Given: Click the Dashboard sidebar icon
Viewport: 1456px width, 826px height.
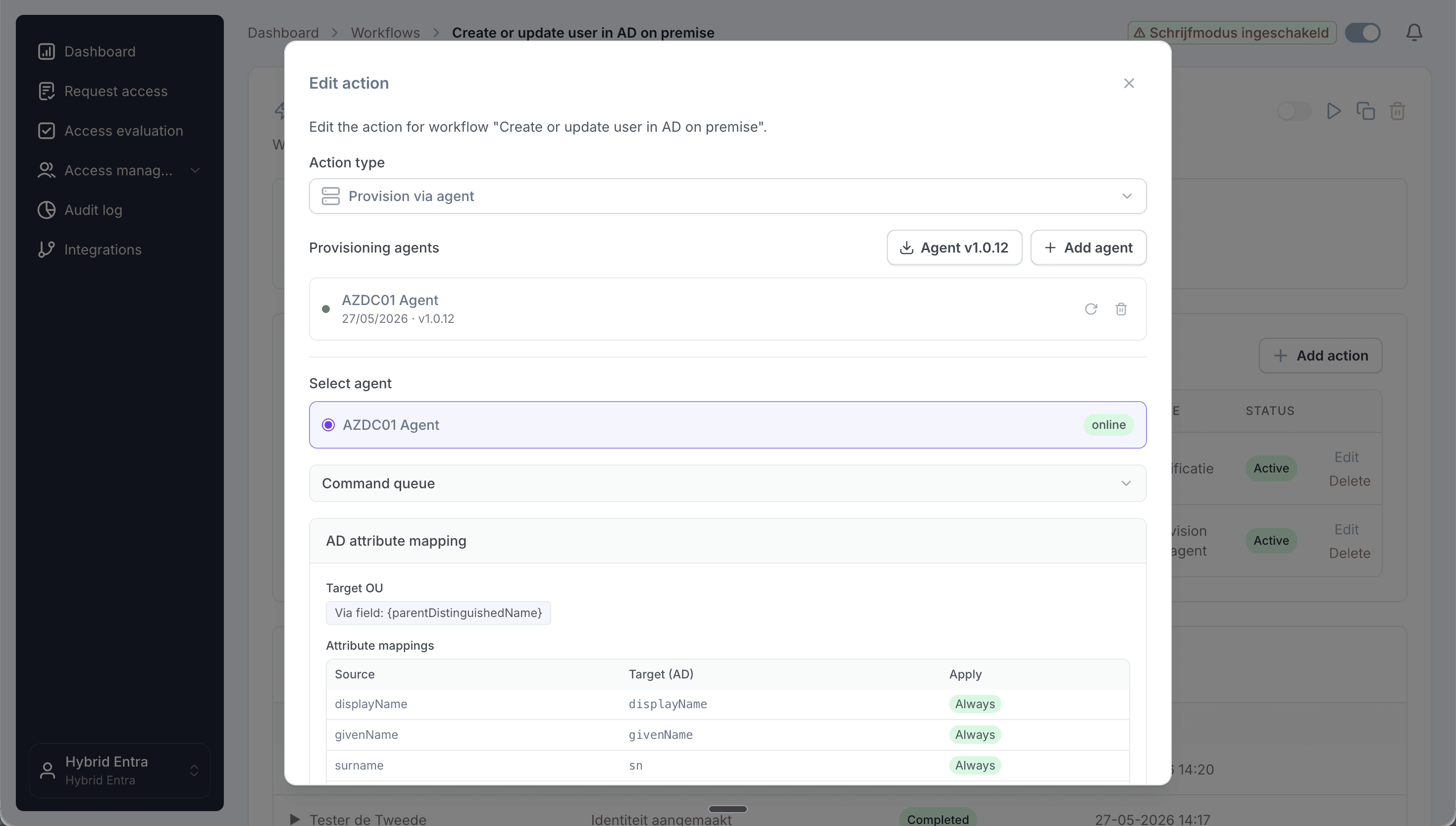Looking at the screenshot, I should coord(47,52).
